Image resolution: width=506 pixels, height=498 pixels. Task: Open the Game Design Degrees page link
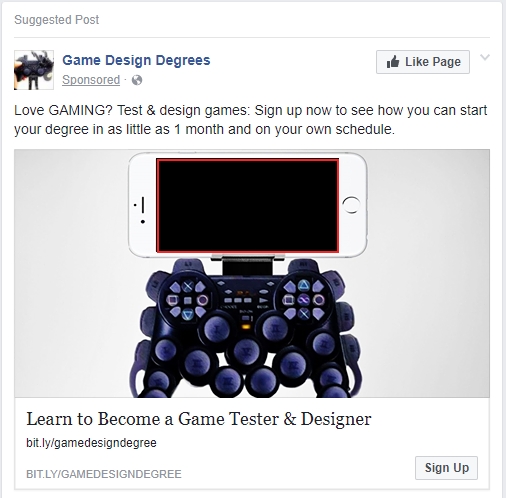coord(136,60)
